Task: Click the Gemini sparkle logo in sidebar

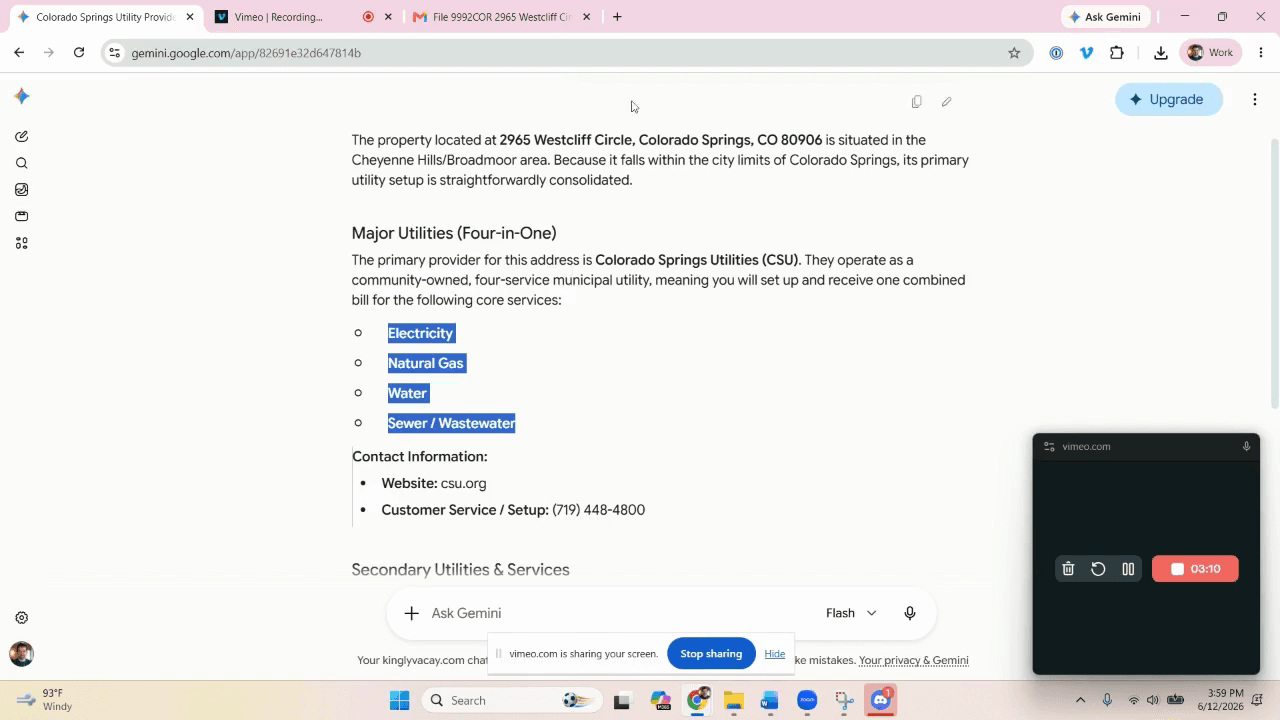Action: 22,96
